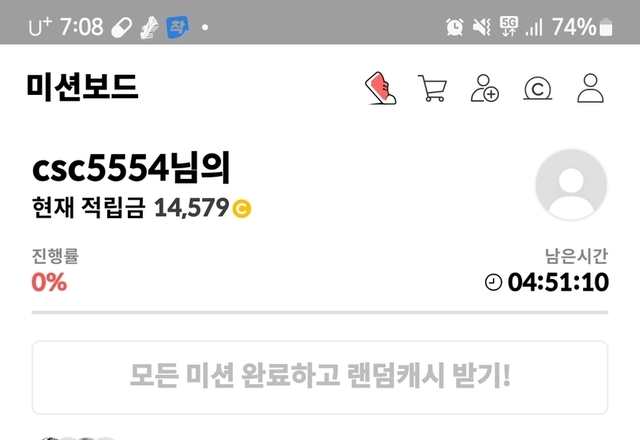
Task: Open the shopping cart store
Action: pos(432,88)
